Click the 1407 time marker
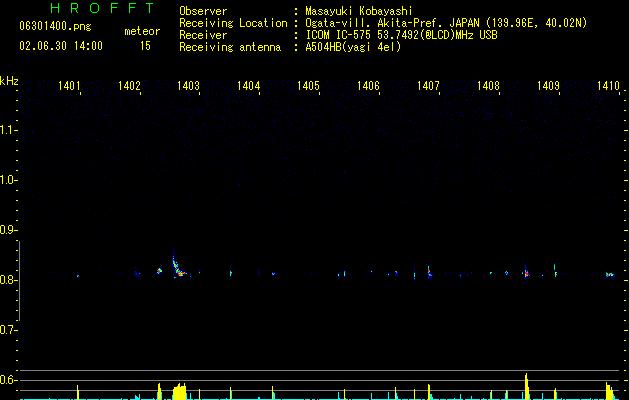629x400 pixels. (x=428, y=86)
